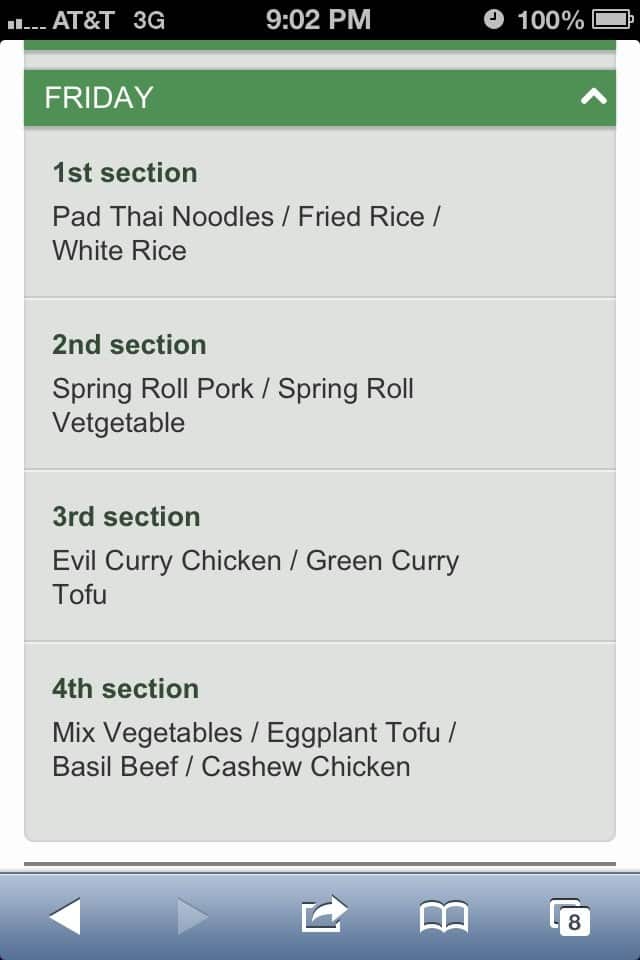This screenshot has width=640, height=960.
Task: Select the 1st section heading
Action: coord(125,173)
